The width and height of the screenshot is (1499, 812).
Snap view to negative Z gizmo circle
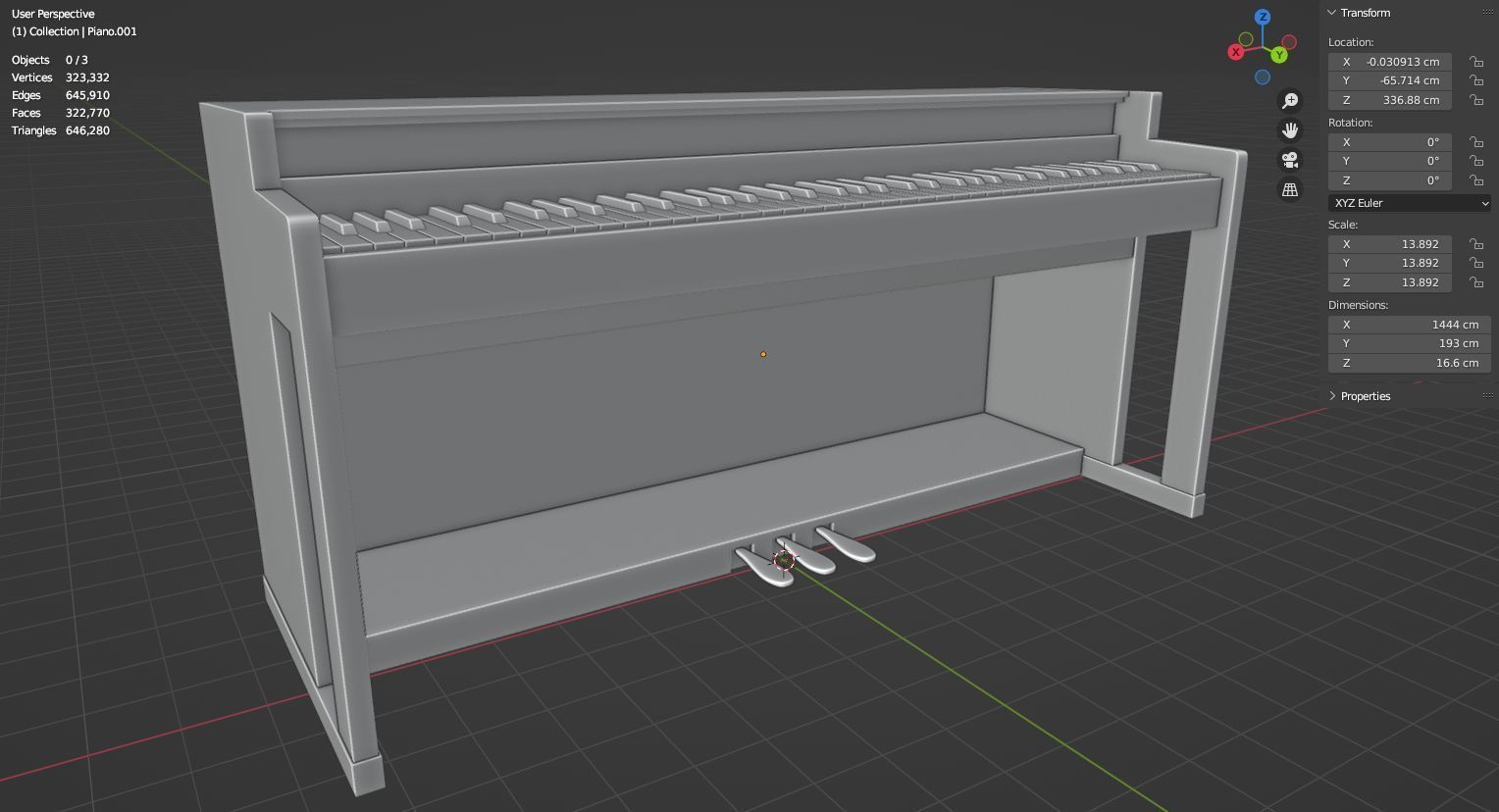[1263, 77]
